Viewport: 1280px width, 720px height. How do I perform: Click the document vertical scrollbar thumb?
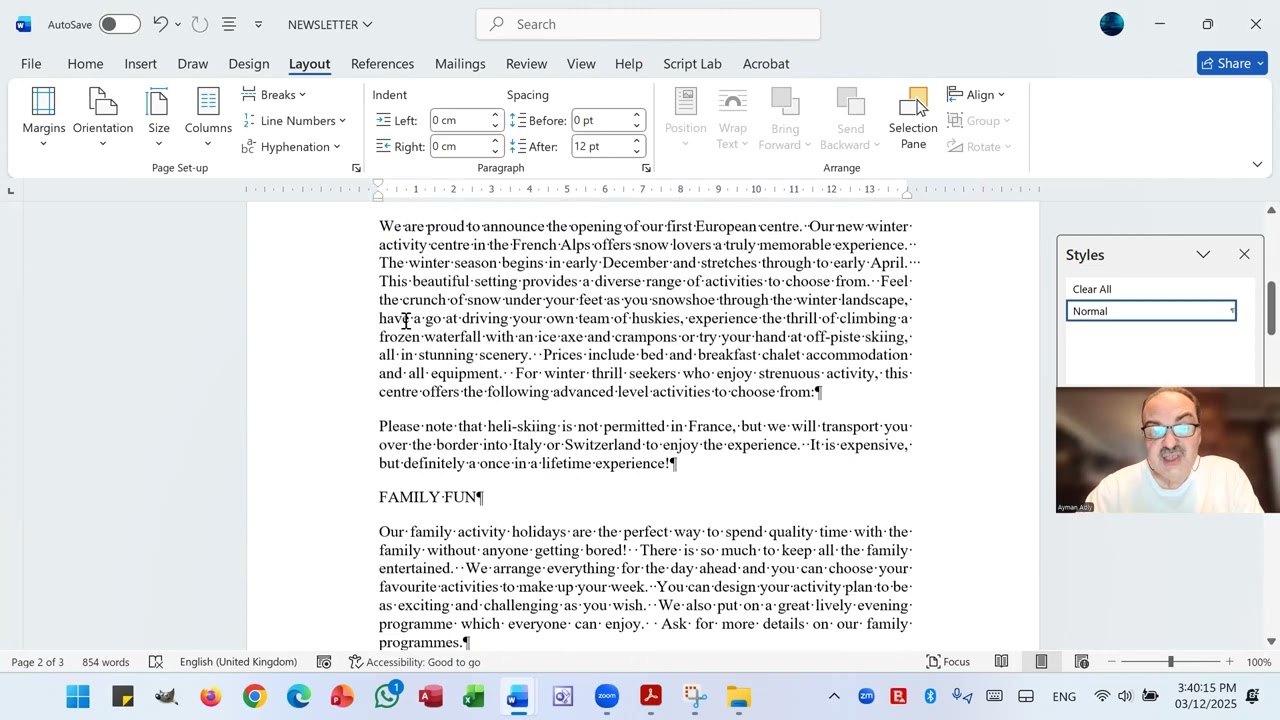(1271, 308)
